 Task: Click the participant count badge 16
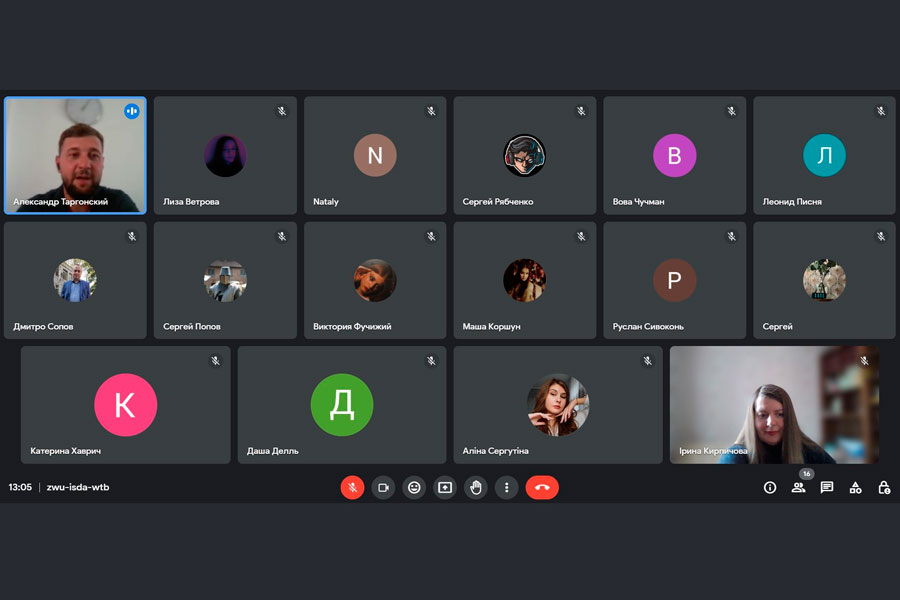806,474
